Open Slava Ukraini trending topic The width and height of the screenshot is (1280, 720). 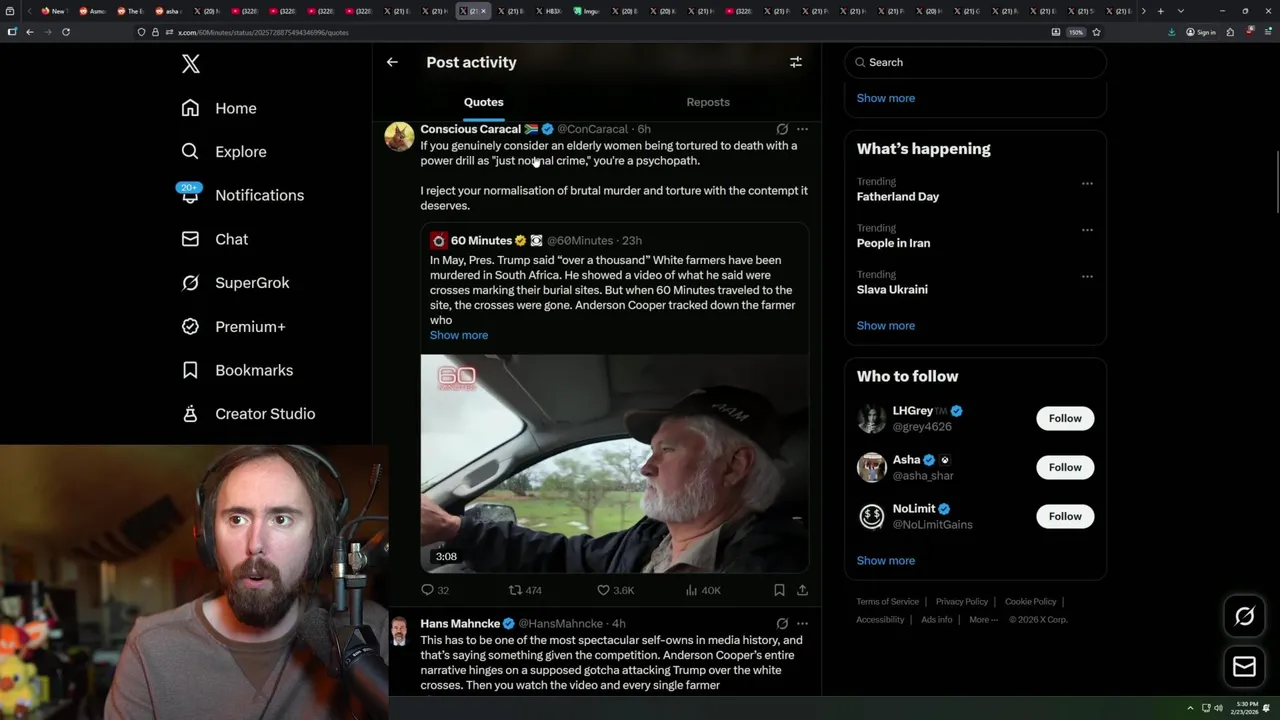click(892, 289)
